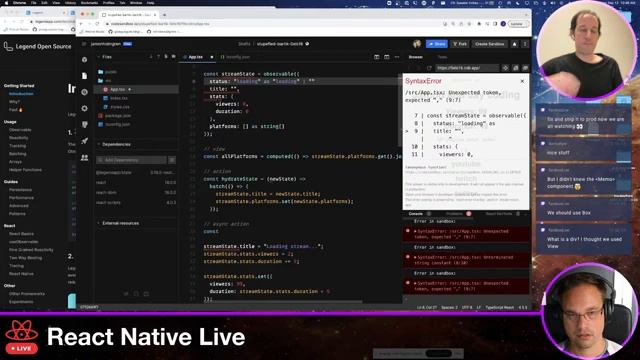Close the SyntaxError overlay
Viewport: 640px width, 360px height.
point(522,81)
